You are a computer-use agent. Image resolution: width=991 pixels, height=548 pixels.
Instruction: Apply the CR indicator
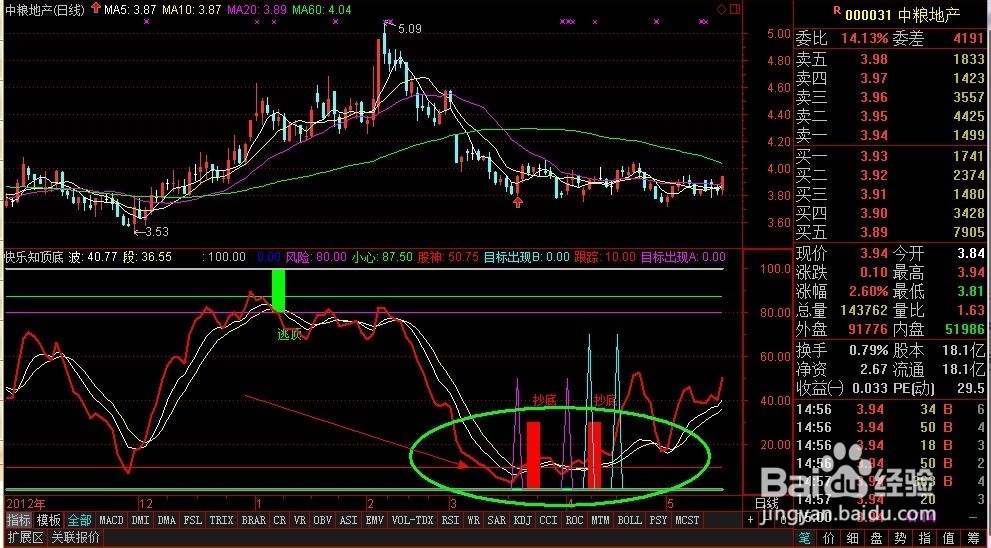tap(279, 520)
